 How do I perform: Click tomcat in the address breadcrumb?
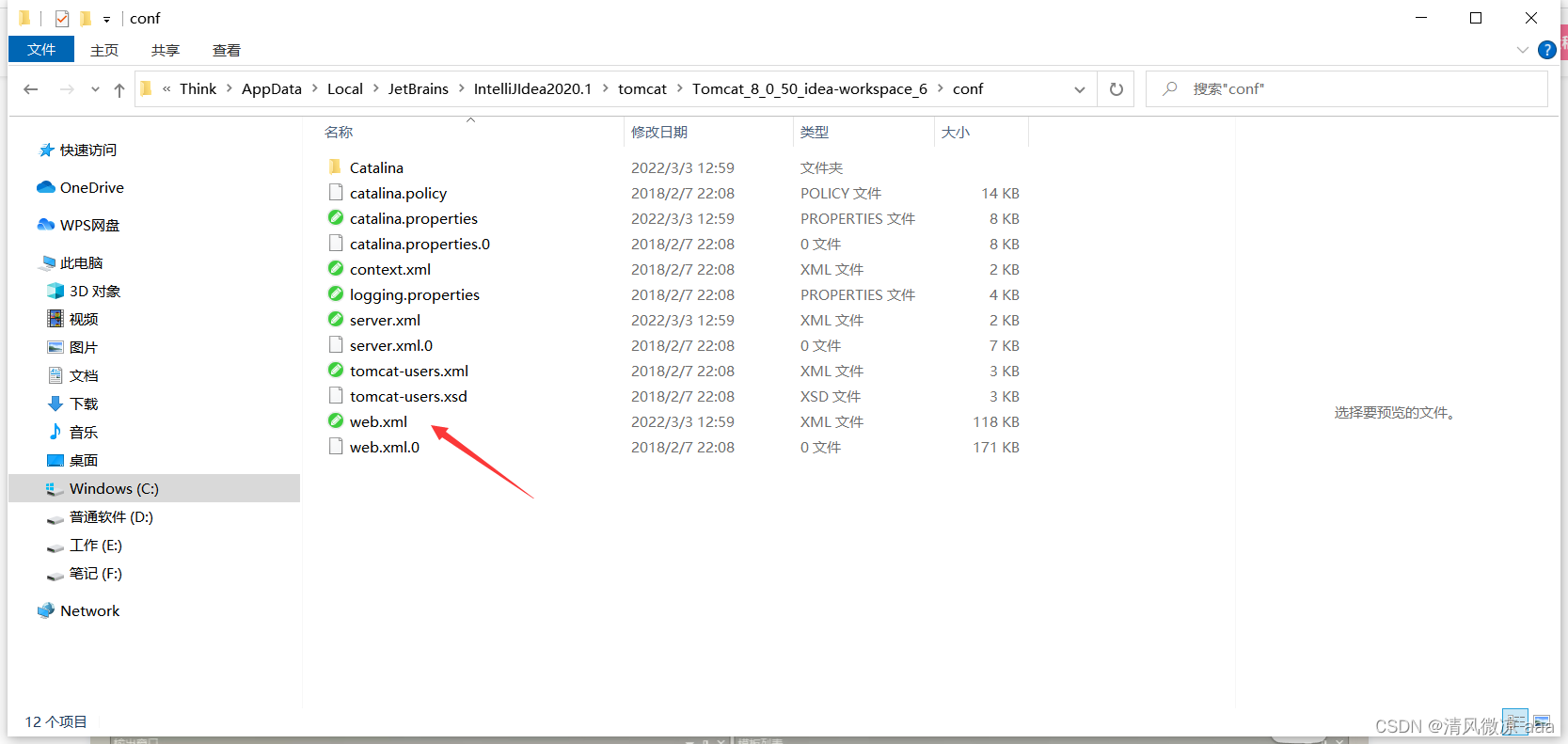pyautogui.click(x=642, y=89)
